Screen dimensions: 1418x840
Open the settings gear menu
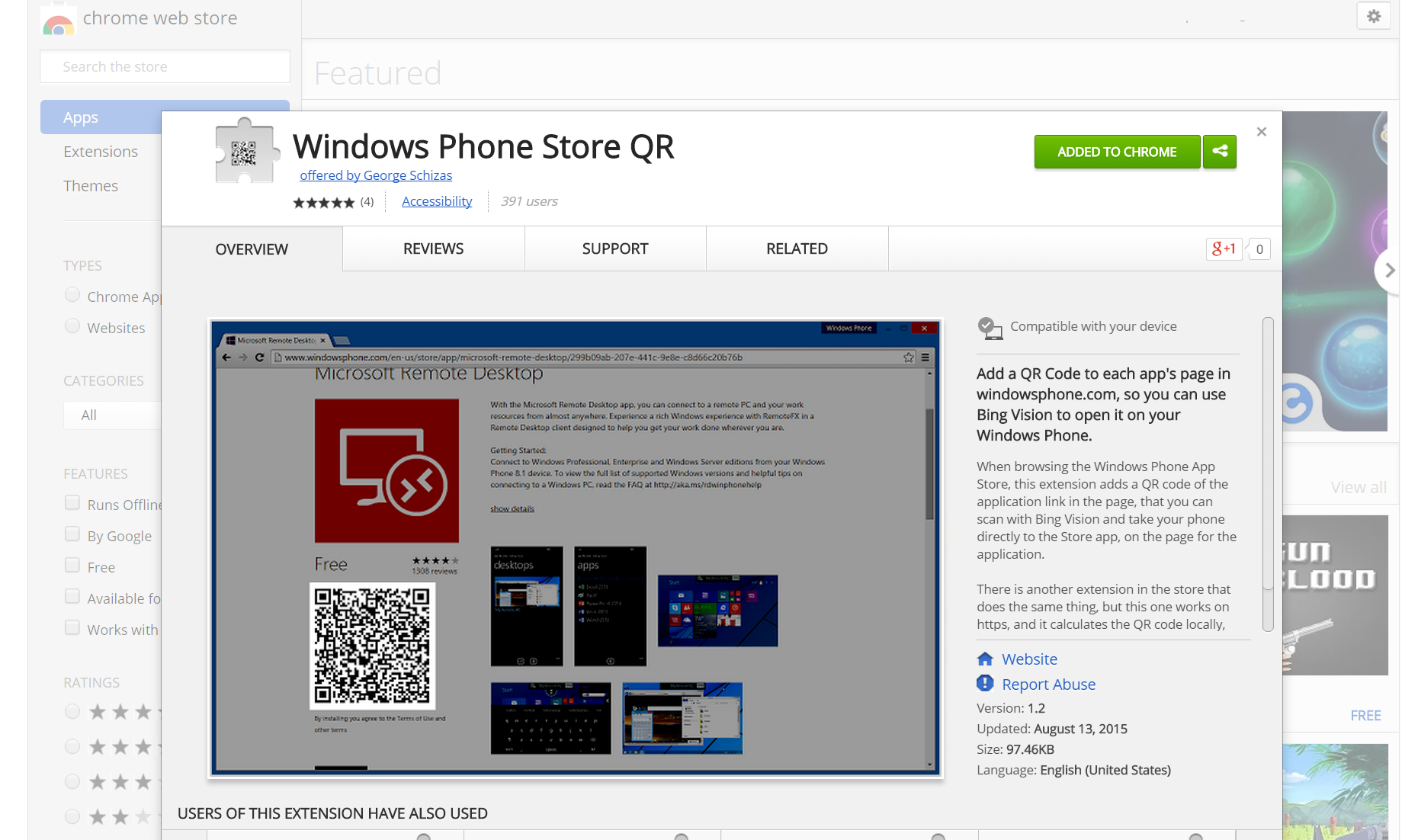click(1374, 16)
